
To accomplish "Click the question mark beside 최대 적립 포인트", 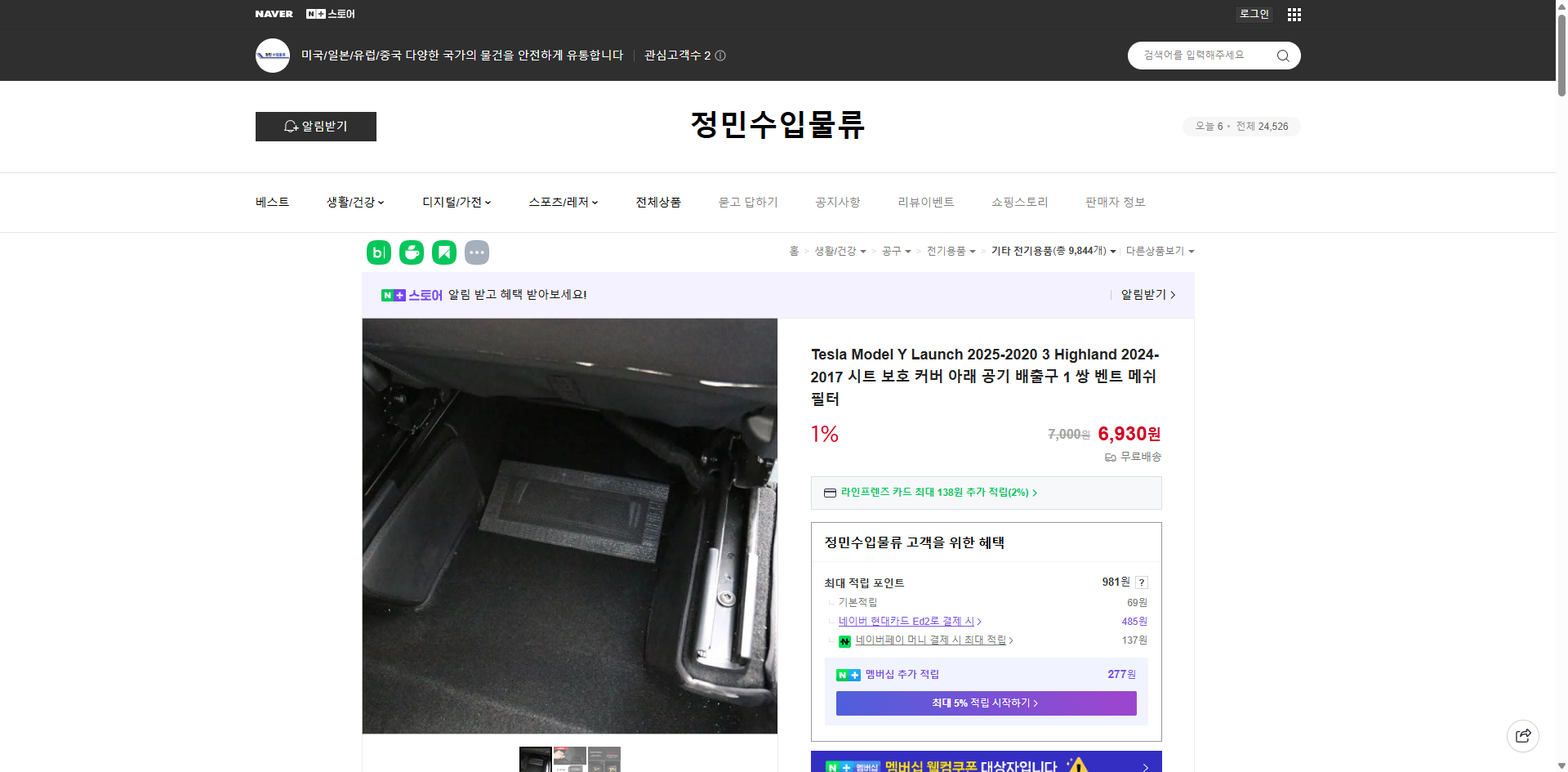I will pyautogui.click(x=1142, y=582).
